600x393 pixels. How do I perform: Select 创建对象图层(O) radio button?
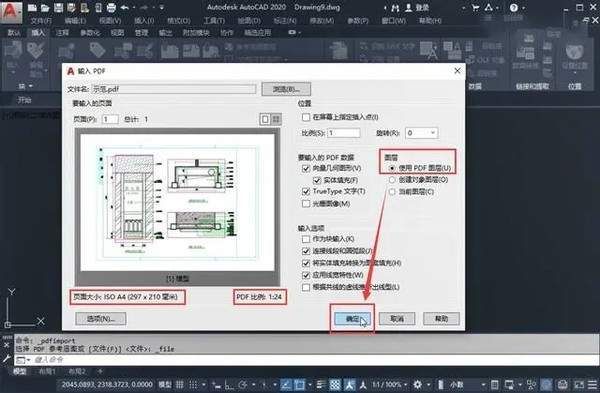click(x=392, y=179)
